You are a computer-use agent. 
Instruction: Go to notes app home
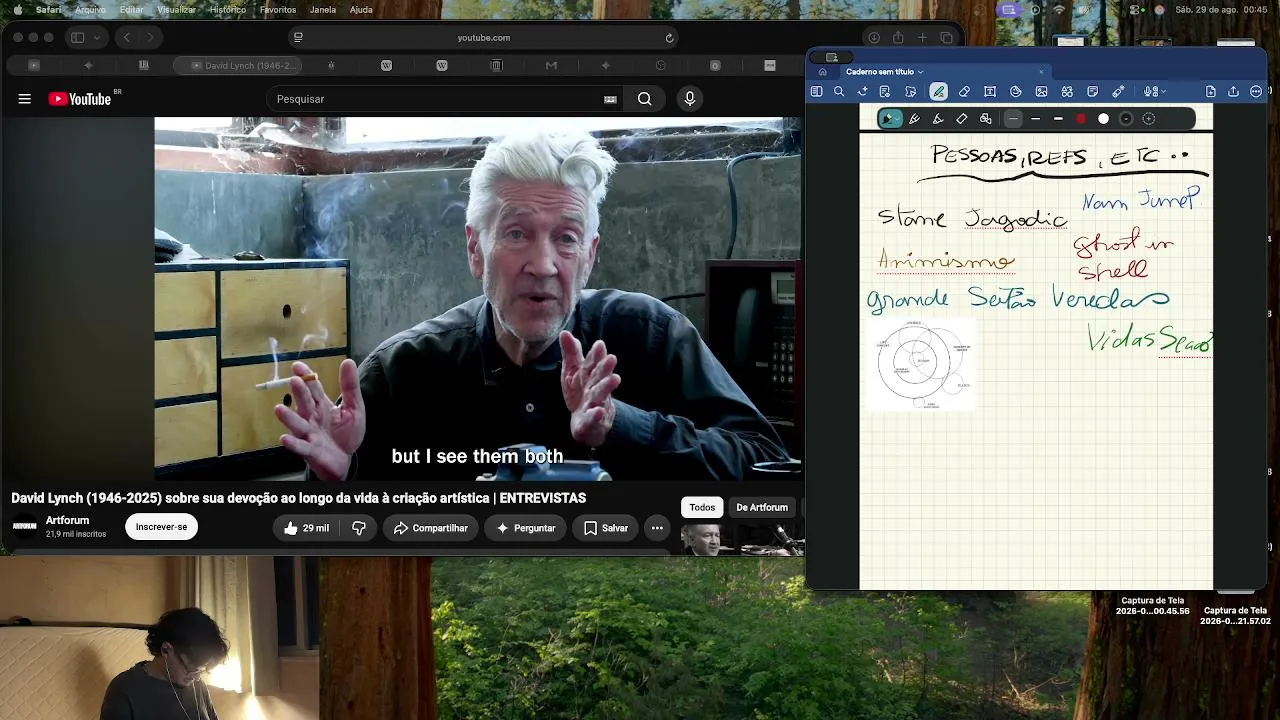822,72
